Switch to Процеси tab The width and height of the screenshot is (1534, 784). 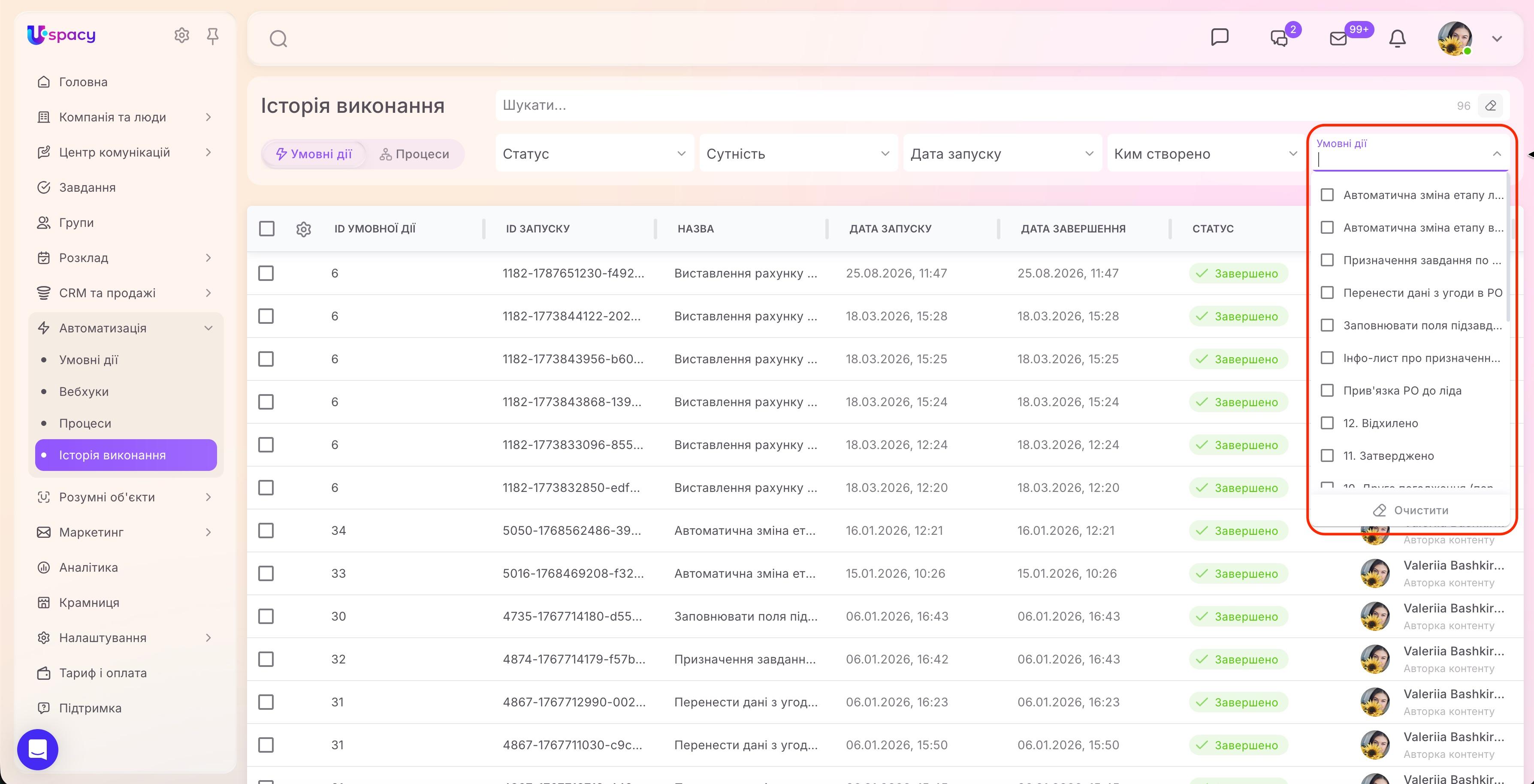coord(414,154)
